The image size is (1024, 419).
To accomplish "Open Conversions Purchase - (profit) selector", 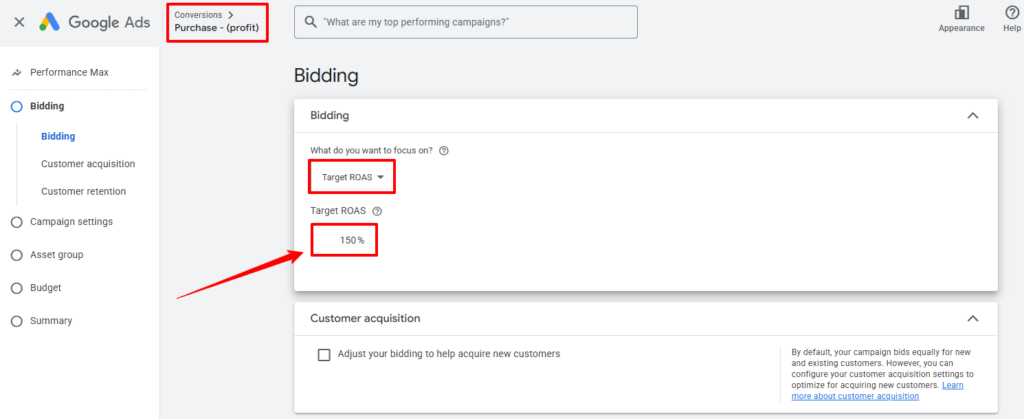I will tap(217, 22).
